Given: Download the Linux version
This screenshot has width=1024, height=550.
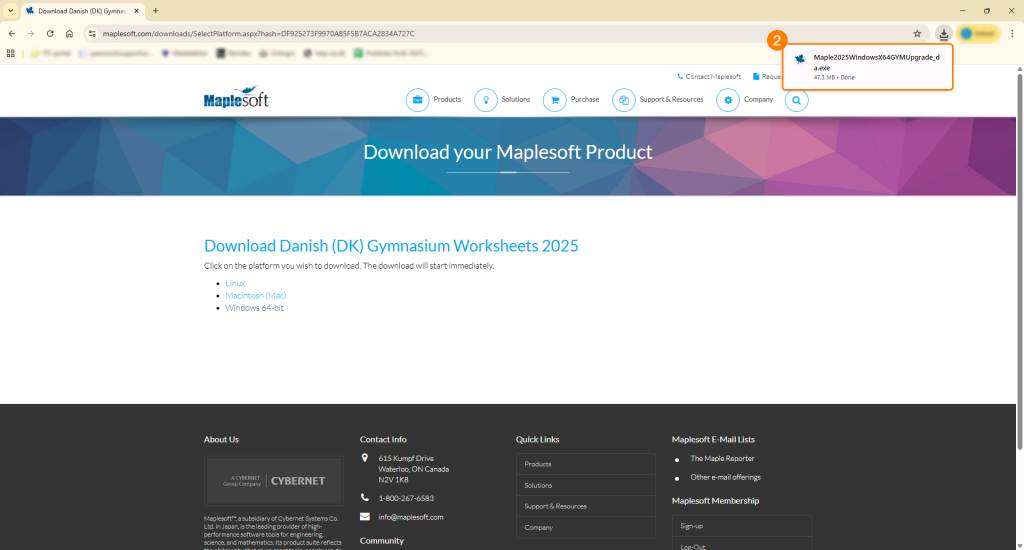Looking at the screenshot, I should 235,284.
